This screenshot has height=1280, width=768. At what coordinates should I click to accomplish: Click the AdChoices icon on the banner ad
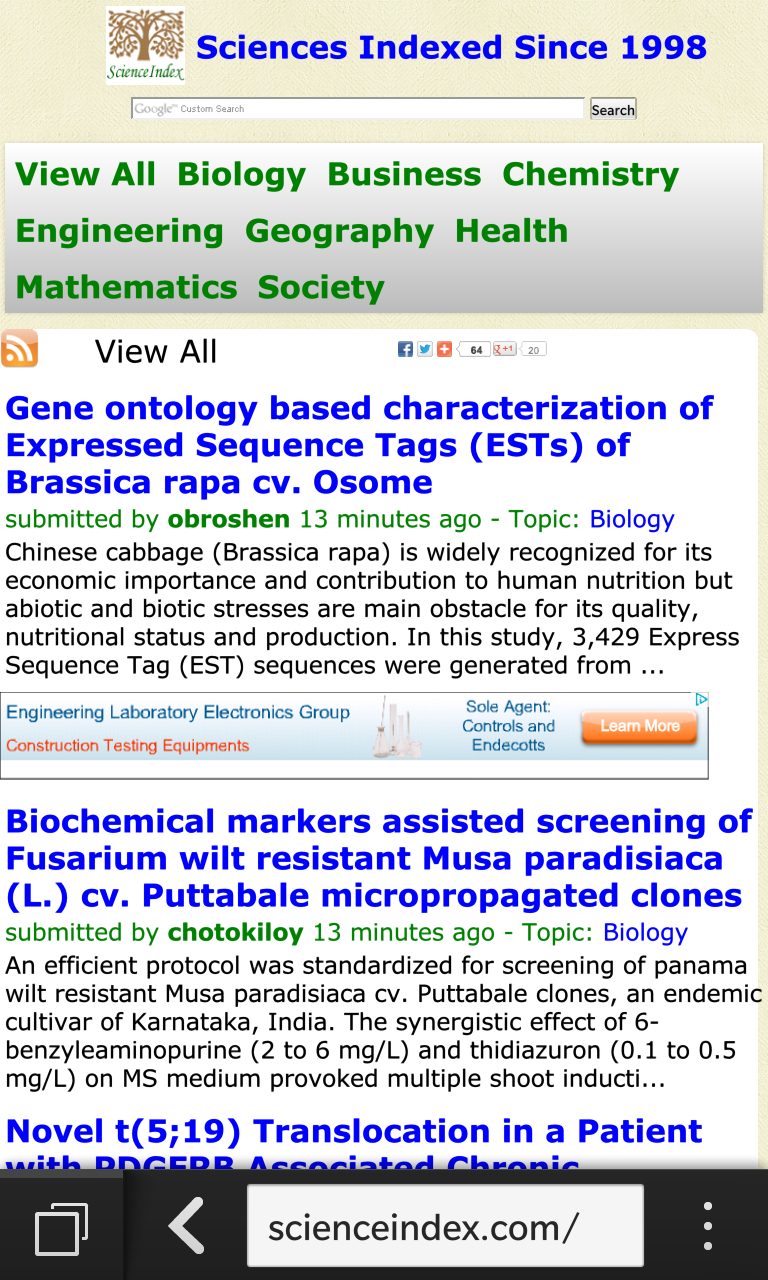pyautogui.click(x=702, y=700)
